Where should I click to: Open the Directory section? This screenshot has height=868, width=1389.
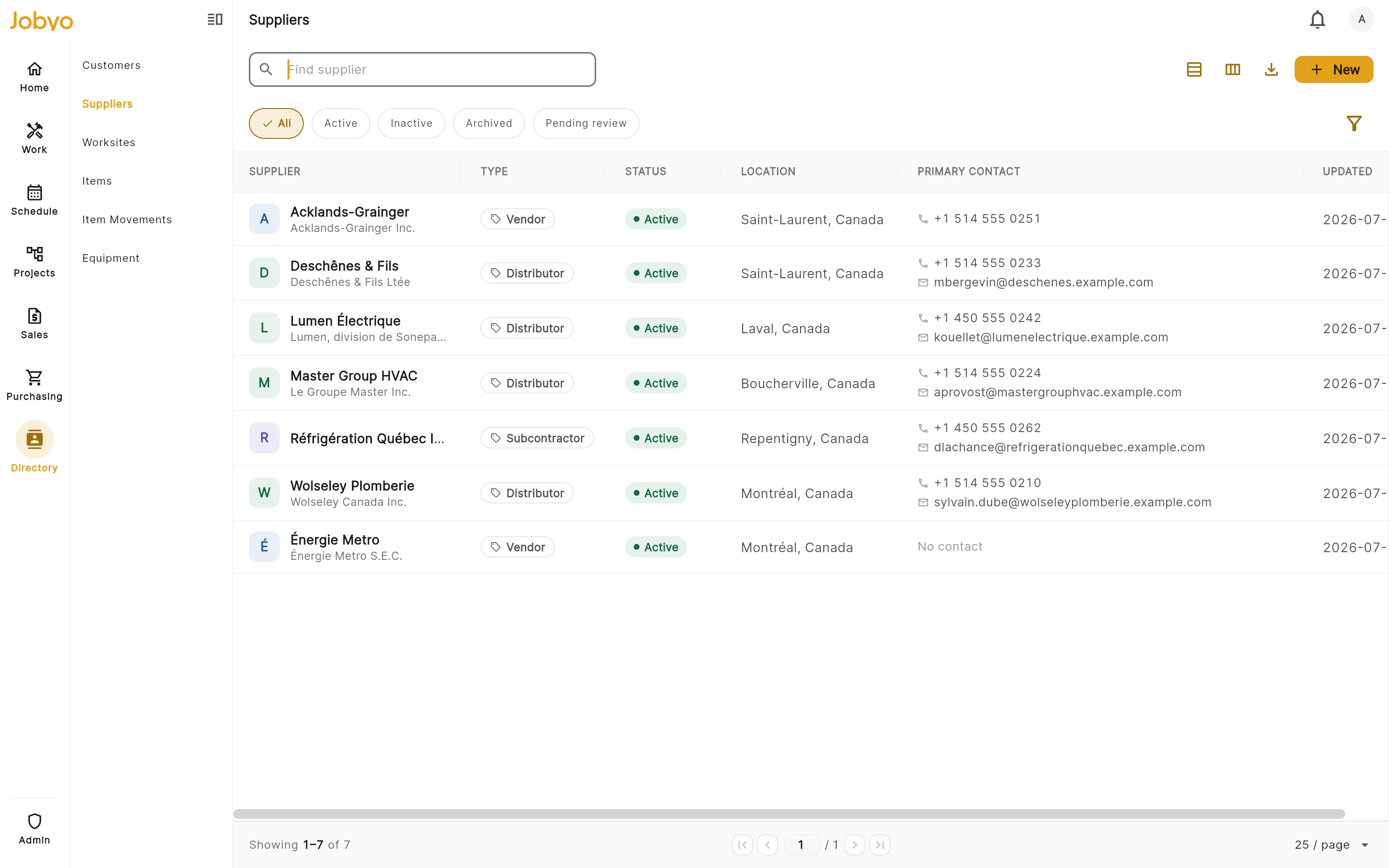coord(34,447)
